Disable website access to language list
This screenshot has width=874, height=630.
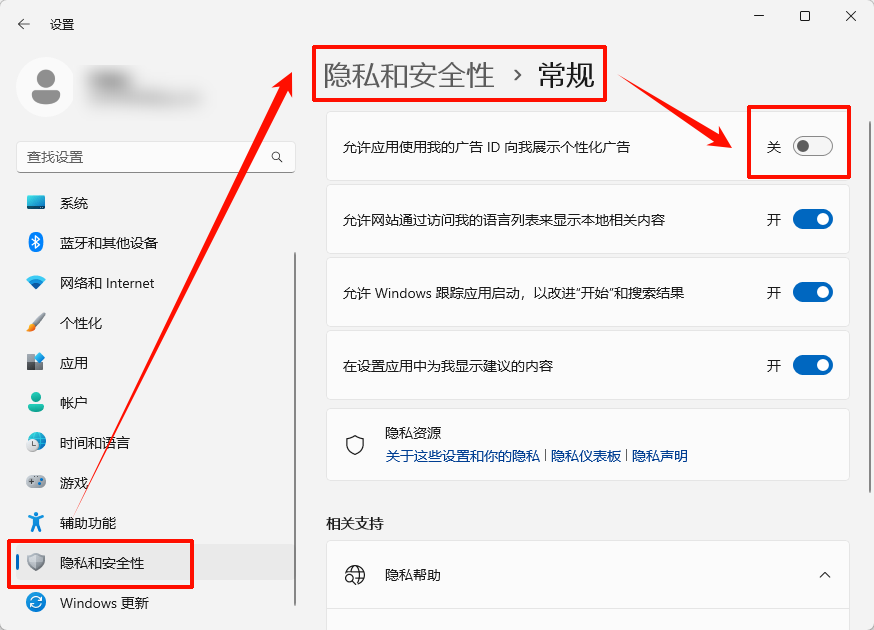(x=812, y=219)
